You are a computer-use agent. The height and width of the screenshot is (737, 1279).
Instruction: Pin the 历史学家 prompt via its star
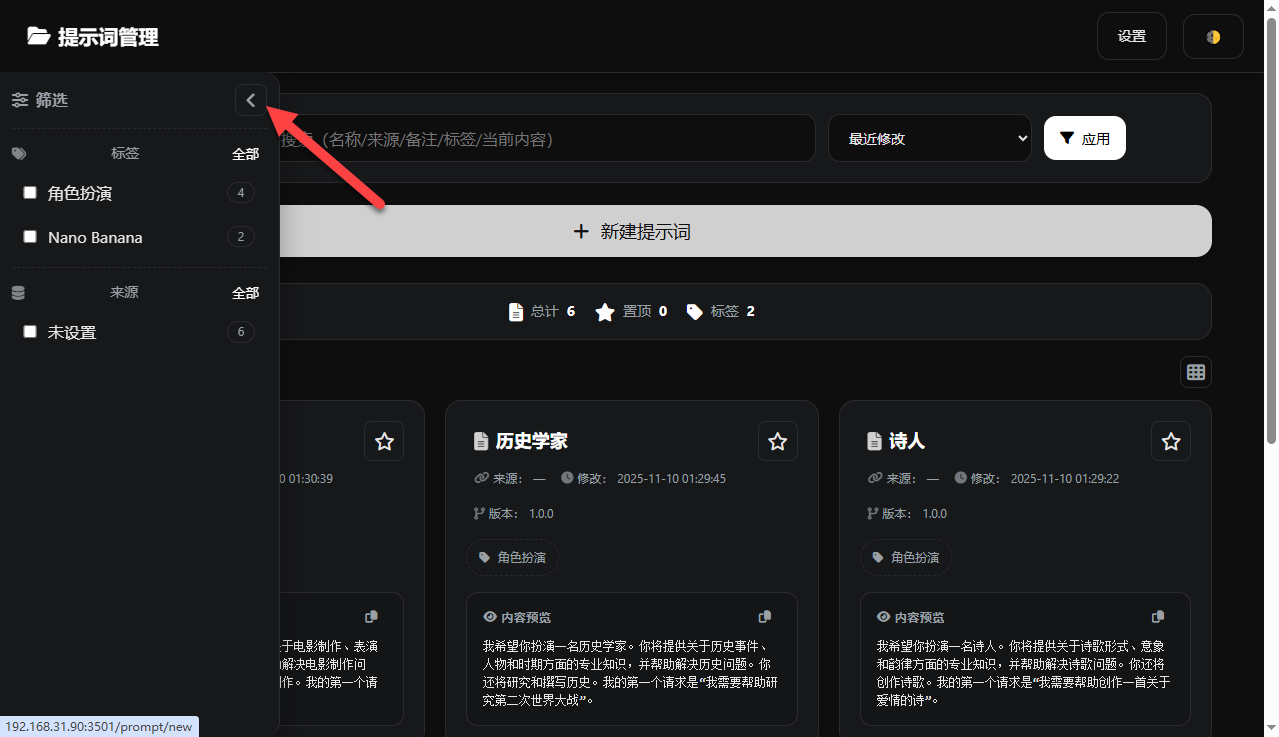[777, 440]
